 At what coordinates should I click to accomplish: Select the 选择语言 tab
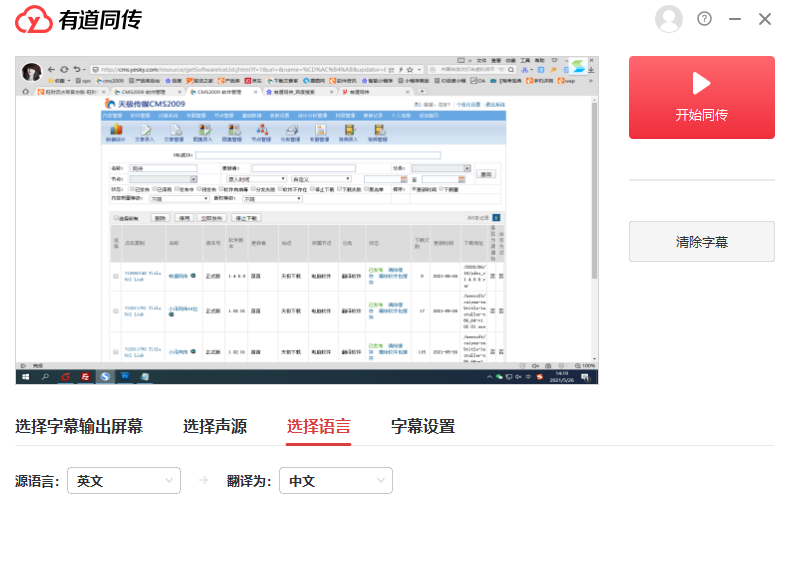[319, 427]
